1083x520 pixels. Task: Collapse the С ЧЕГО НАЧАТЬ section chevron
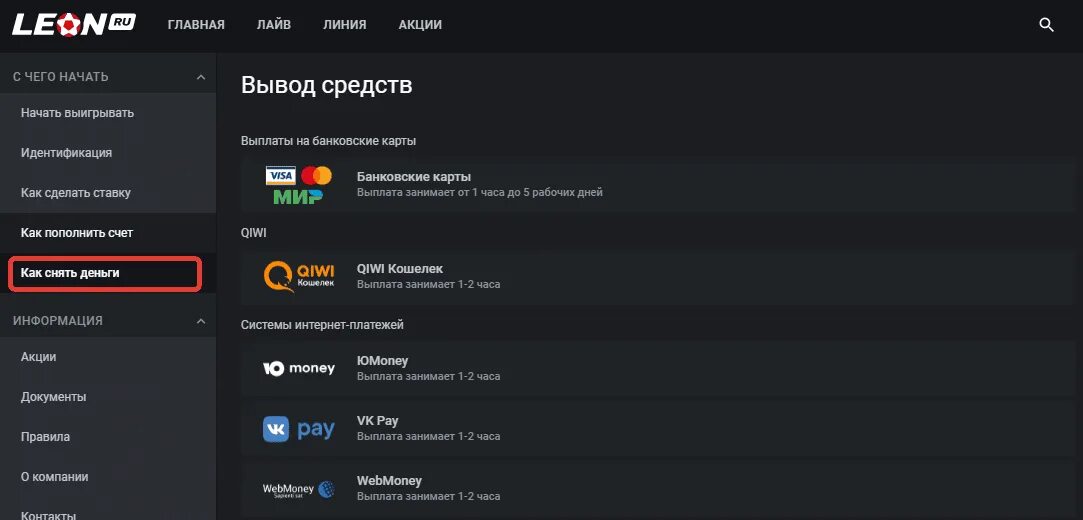201,77
